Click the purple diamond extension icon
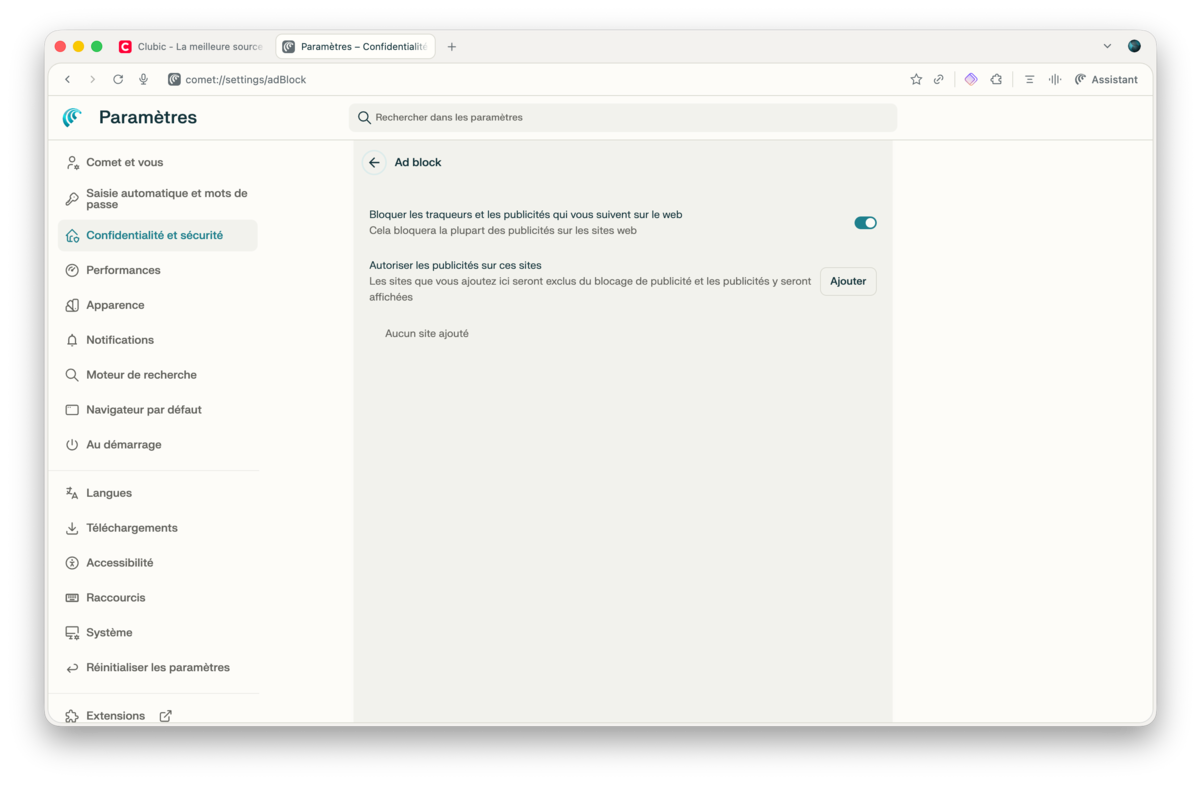The image size is (1200, 785). coord(971,80)
